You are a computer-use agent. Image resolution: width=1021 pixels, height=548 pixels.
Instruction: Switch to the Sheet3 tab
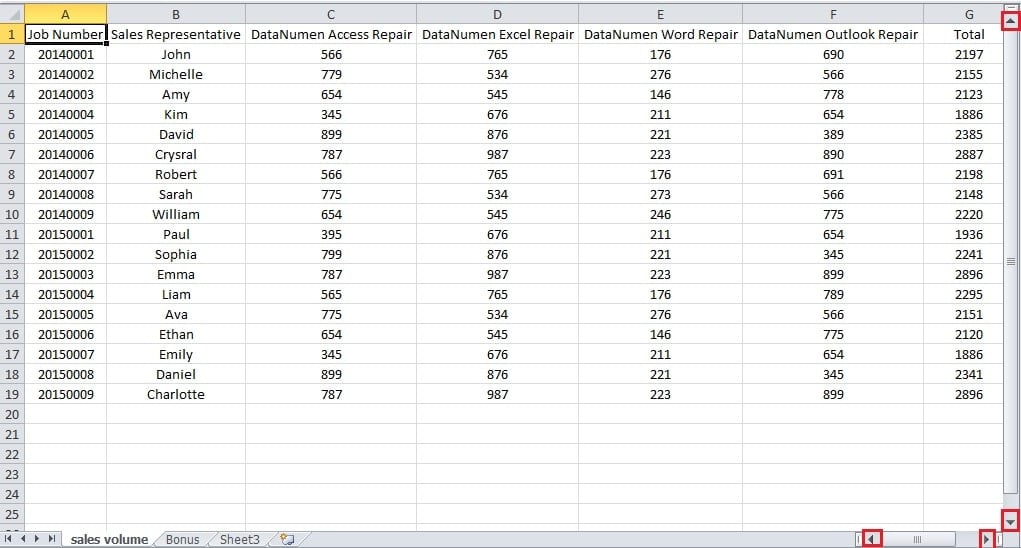(240, 540)
